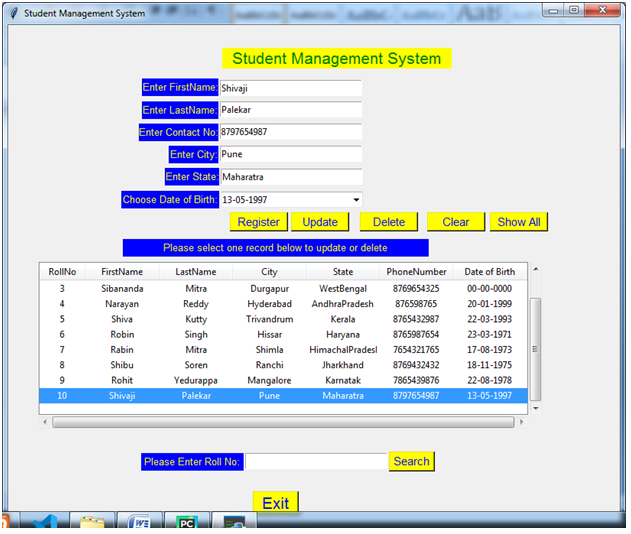
Task: Exit the application via Exit button
Action: [x=276, y=502]
